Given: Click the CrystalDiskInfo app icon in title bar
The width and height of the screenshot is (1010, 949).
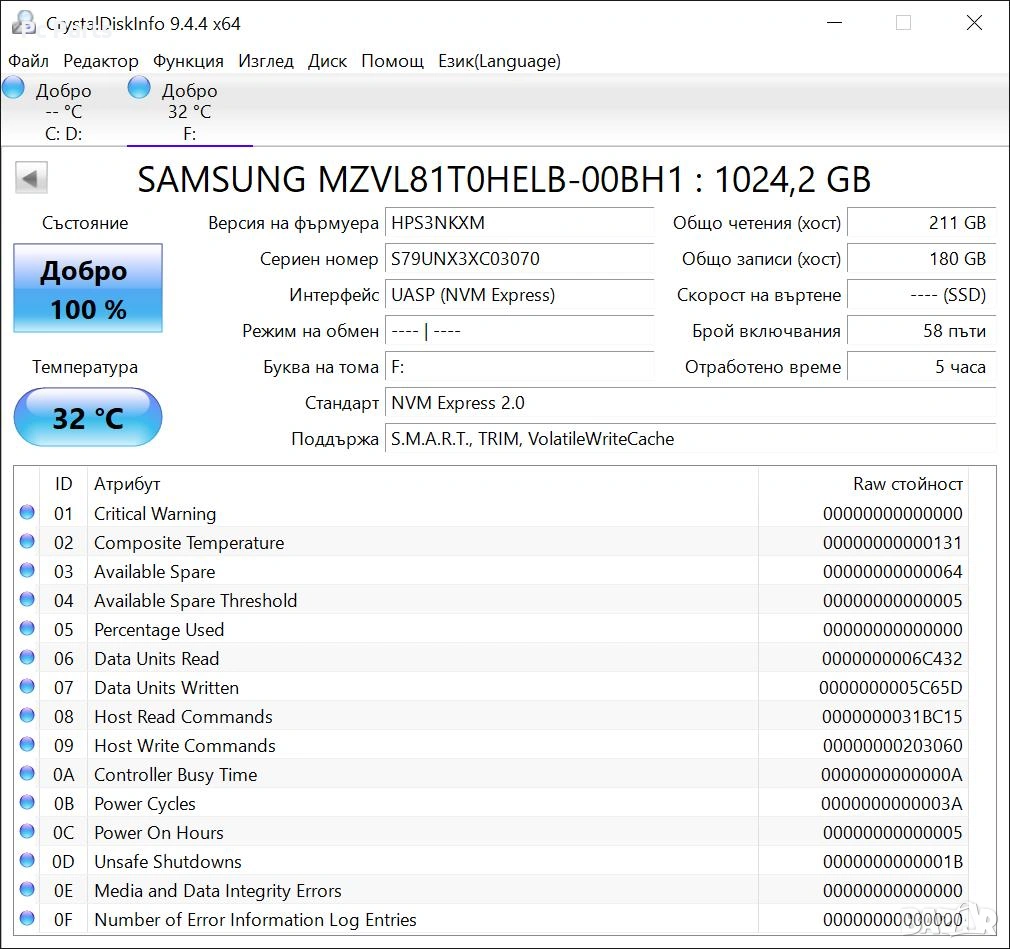Looking at the screenshot, I should coord(25,23).
